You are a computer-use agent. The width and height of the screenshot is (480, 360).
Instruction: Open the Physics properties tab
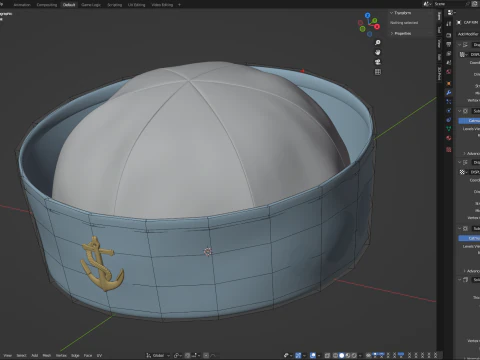[449, 111]
